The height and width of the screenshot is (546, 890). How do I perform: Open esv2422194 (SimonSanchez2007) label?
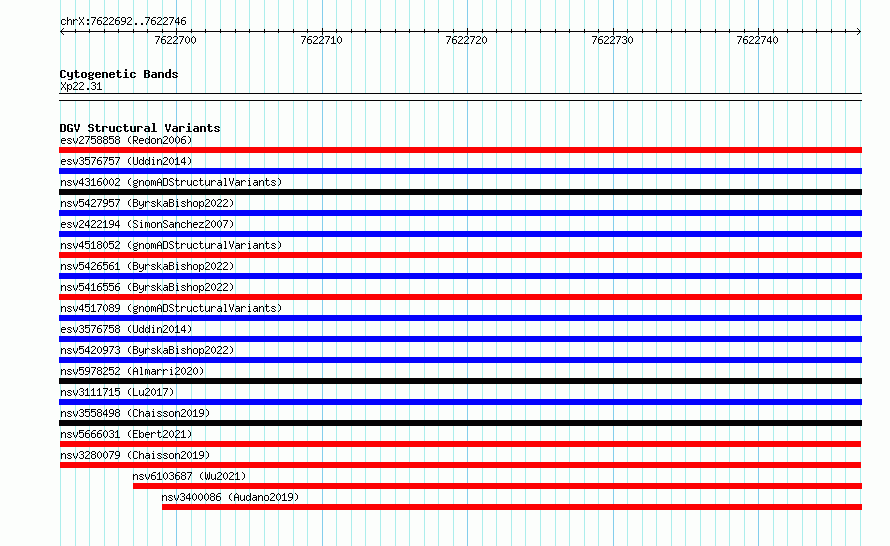pos(147,224)
